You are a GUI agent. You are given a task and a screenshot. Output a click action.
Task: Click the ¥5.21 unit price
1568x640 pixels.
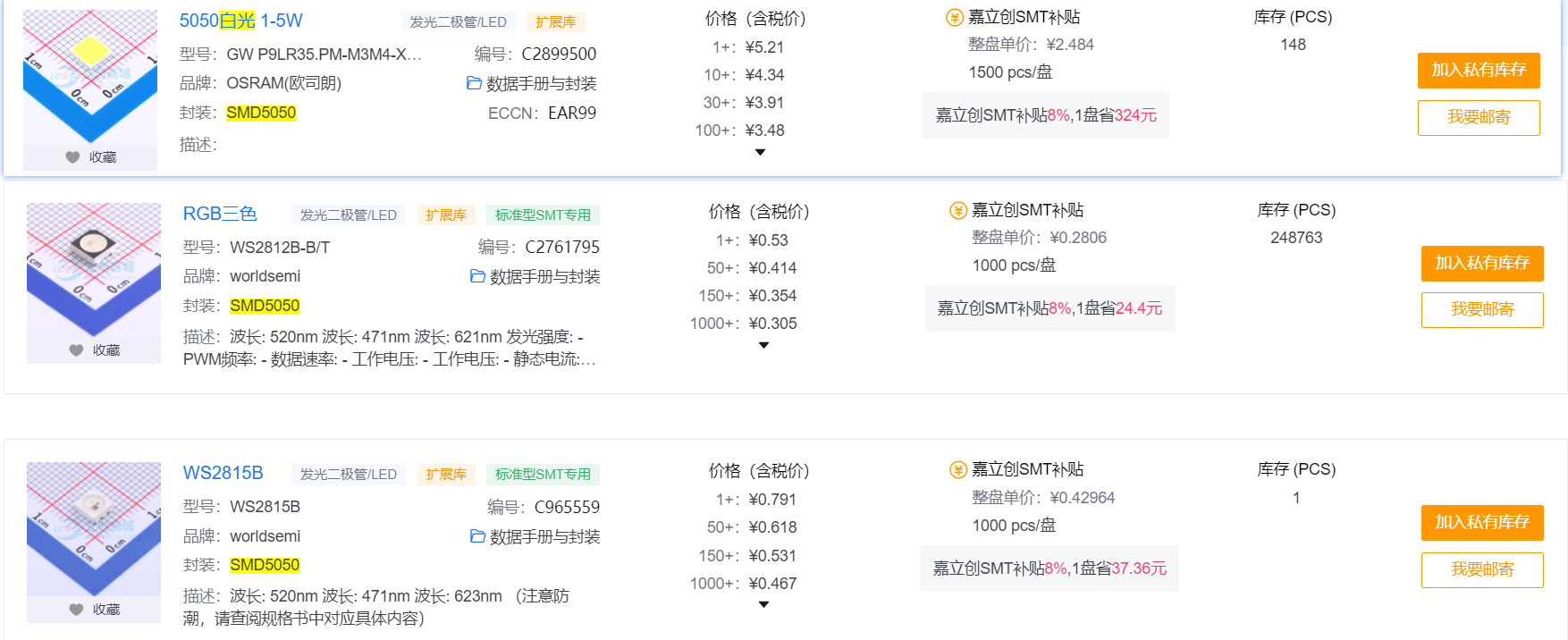(x=764, y=47)
